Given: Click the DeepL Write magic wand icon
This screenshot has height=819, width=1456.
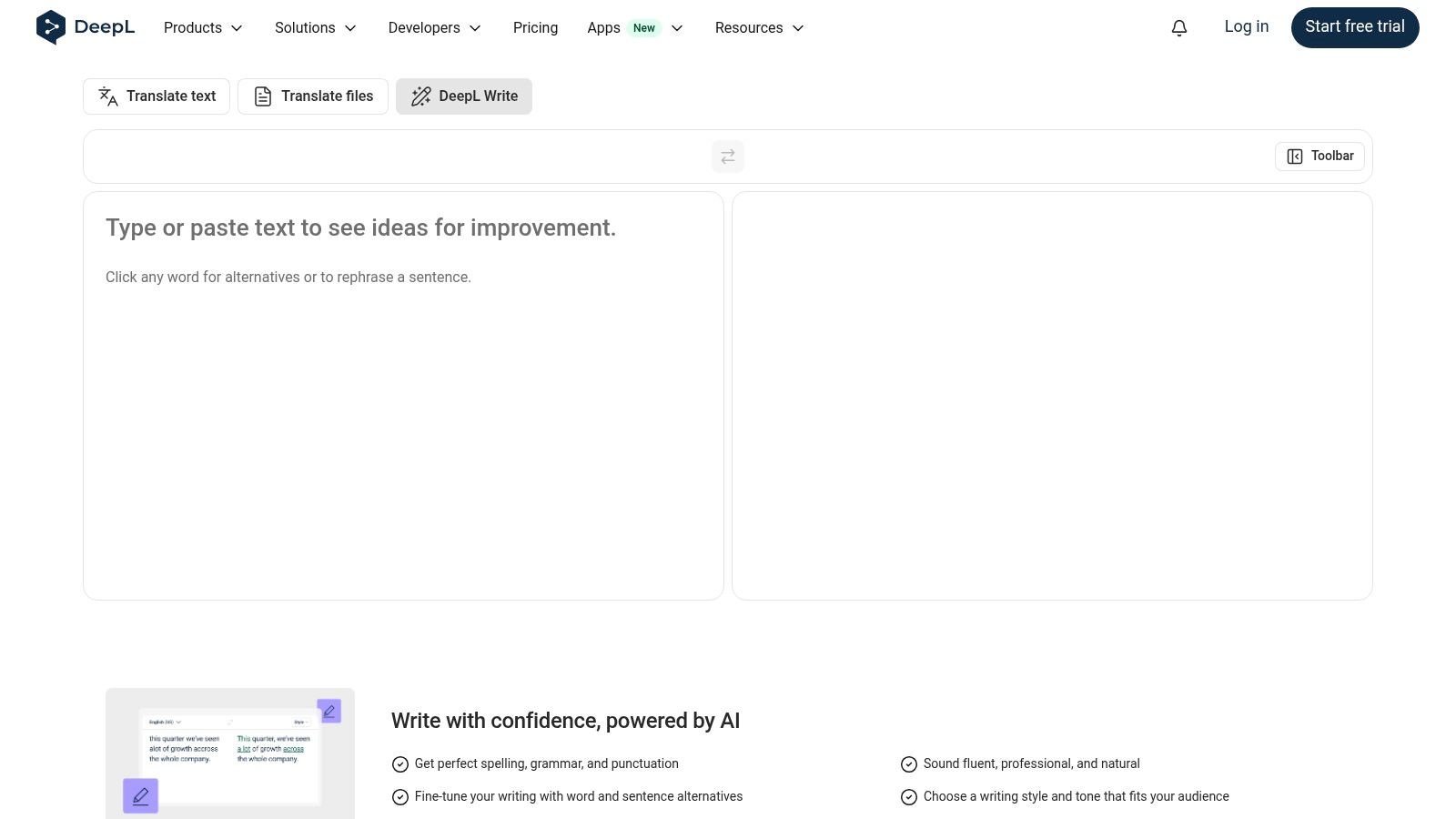Looking at the screenshot, I should [x=420, y=96].
